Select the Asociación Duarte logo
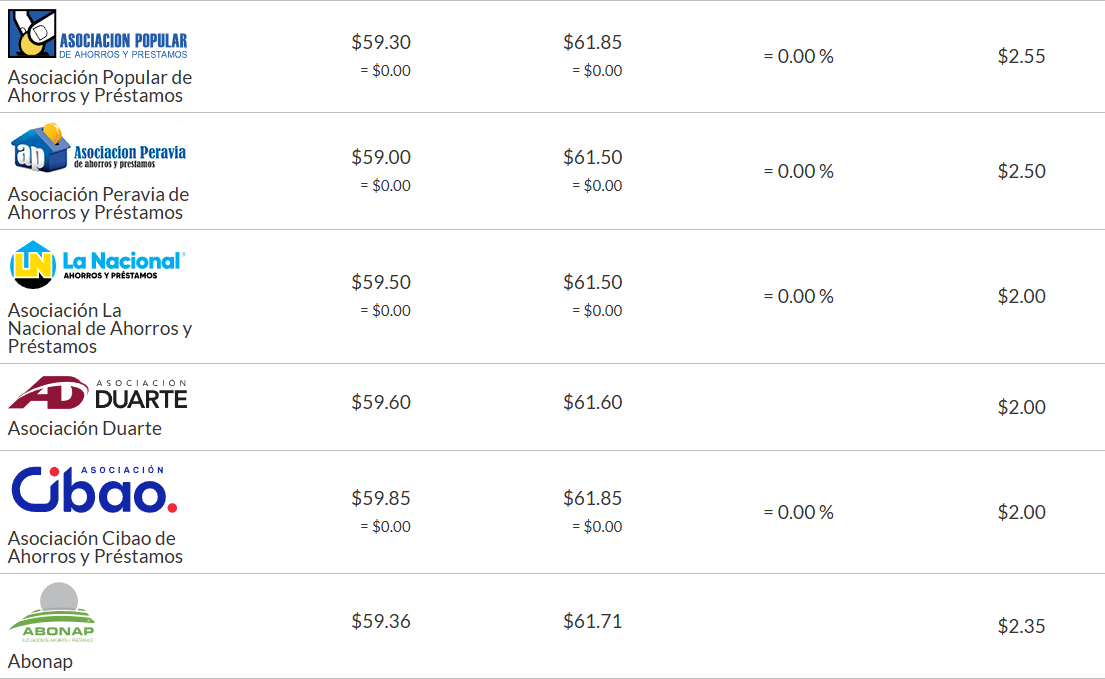1105x679 pixels. [x=98, y=394]
